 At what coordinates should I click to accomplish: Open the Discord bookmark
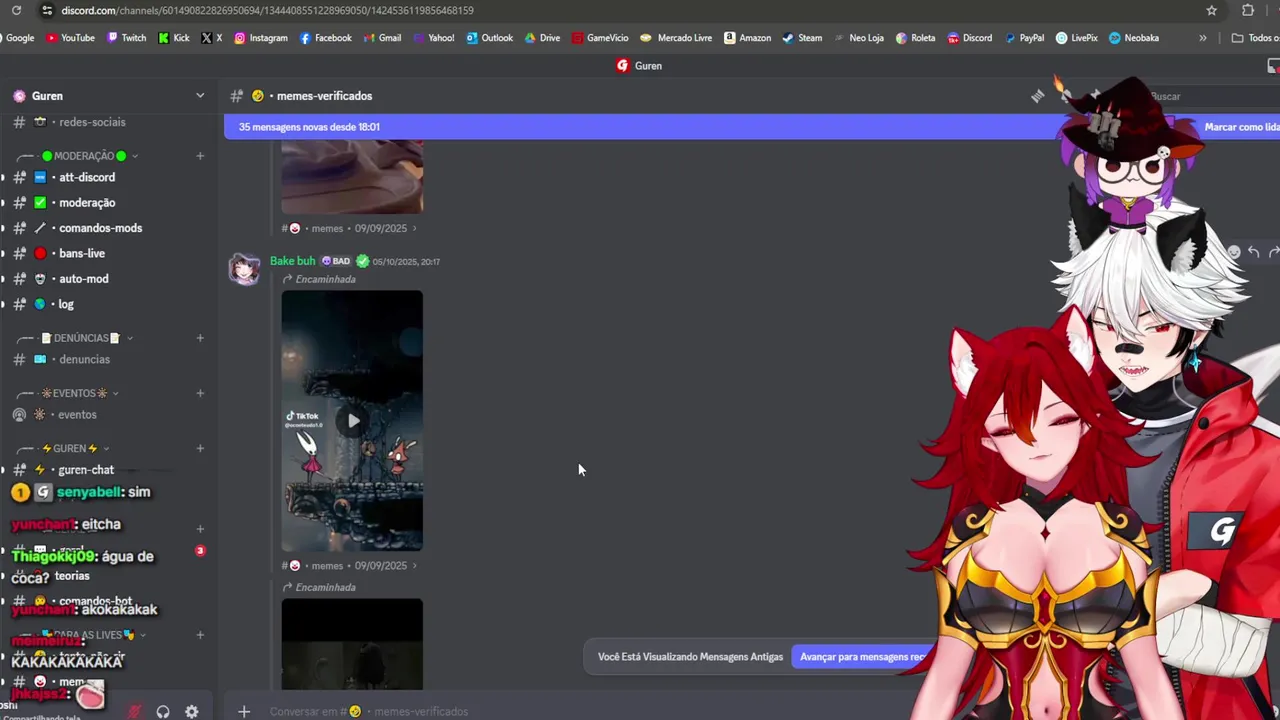click(x=970, y=38)
